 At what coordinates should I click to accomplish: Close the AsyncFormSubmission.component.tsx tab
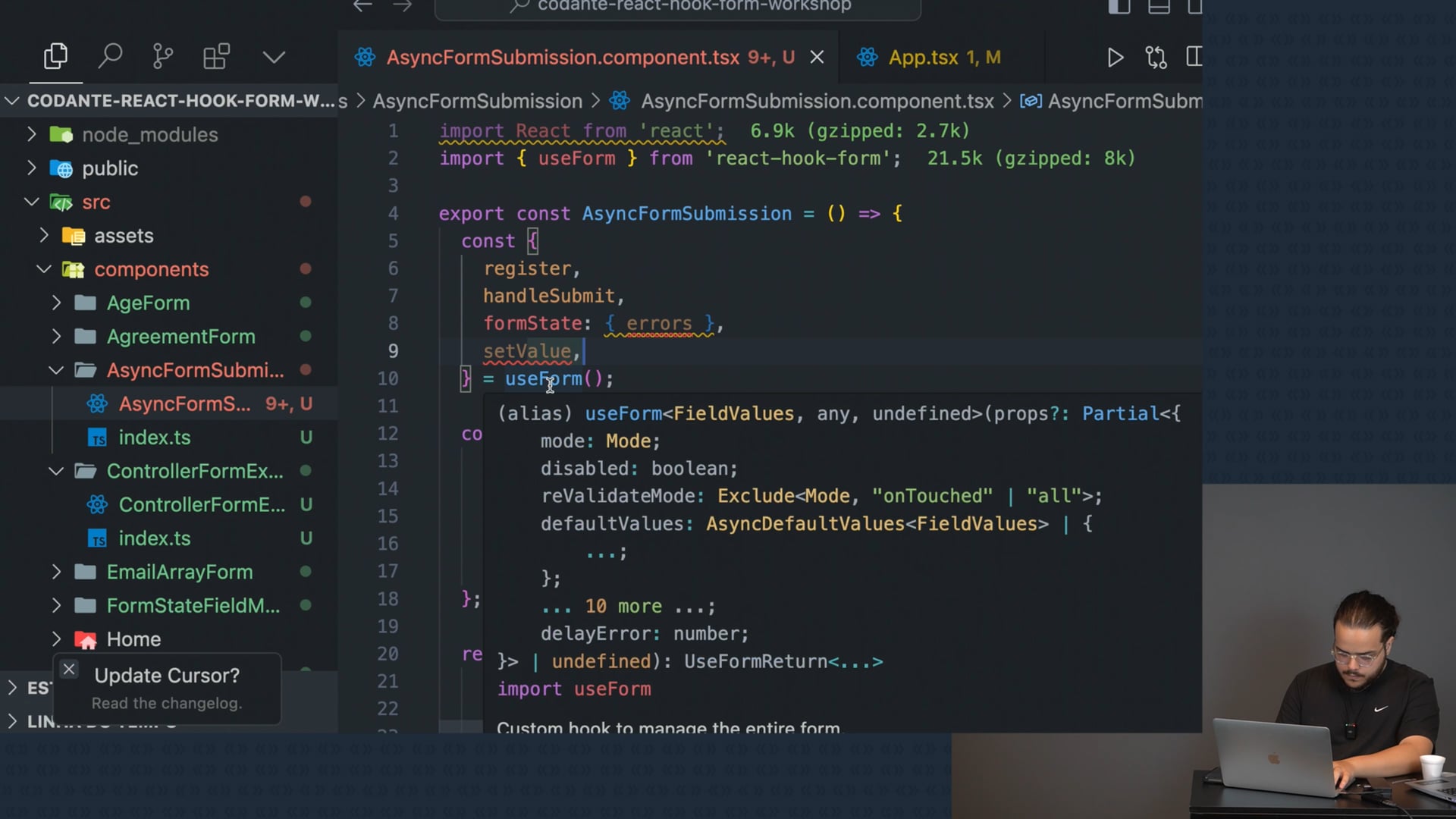[817, 58]
